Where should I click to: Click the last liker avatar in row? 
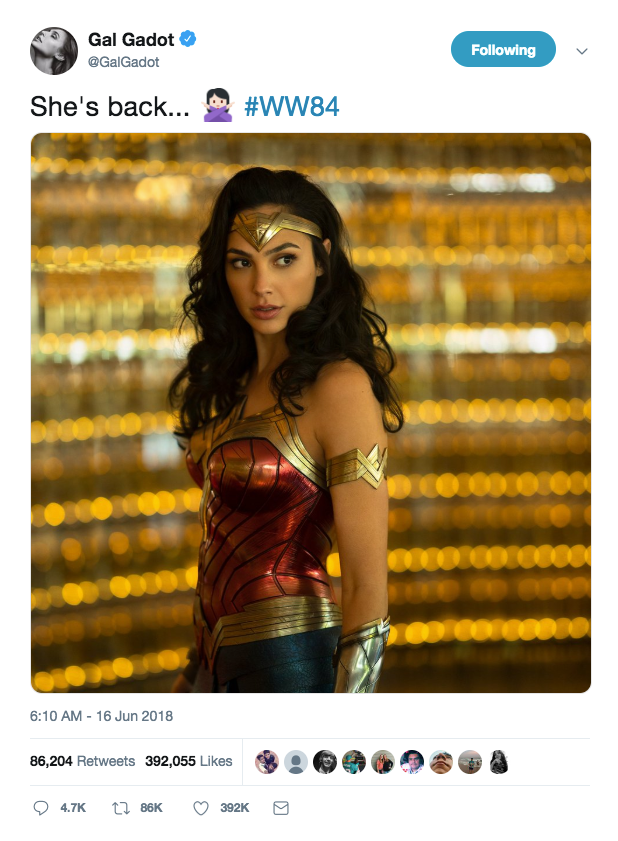[499, 762]
